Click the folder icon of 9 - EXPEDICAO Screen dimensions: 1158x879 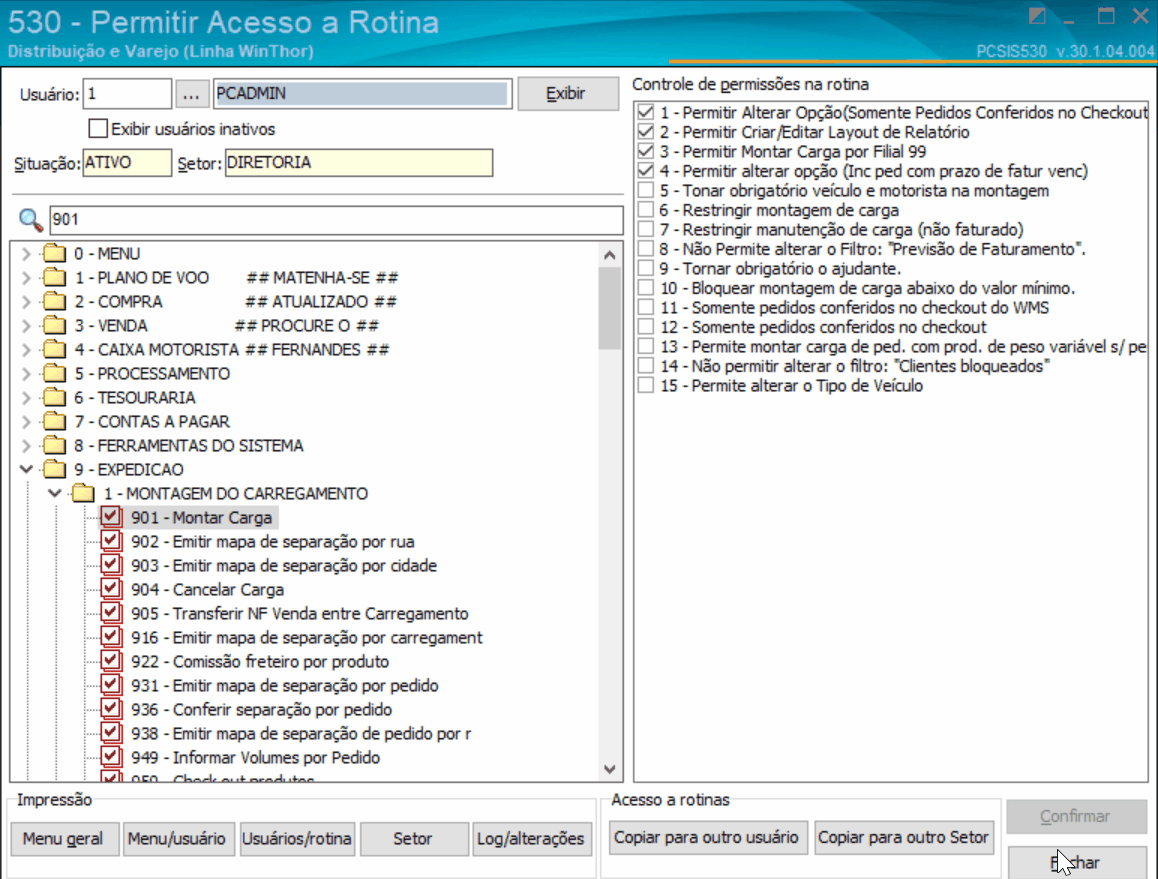tap(54, 469)
